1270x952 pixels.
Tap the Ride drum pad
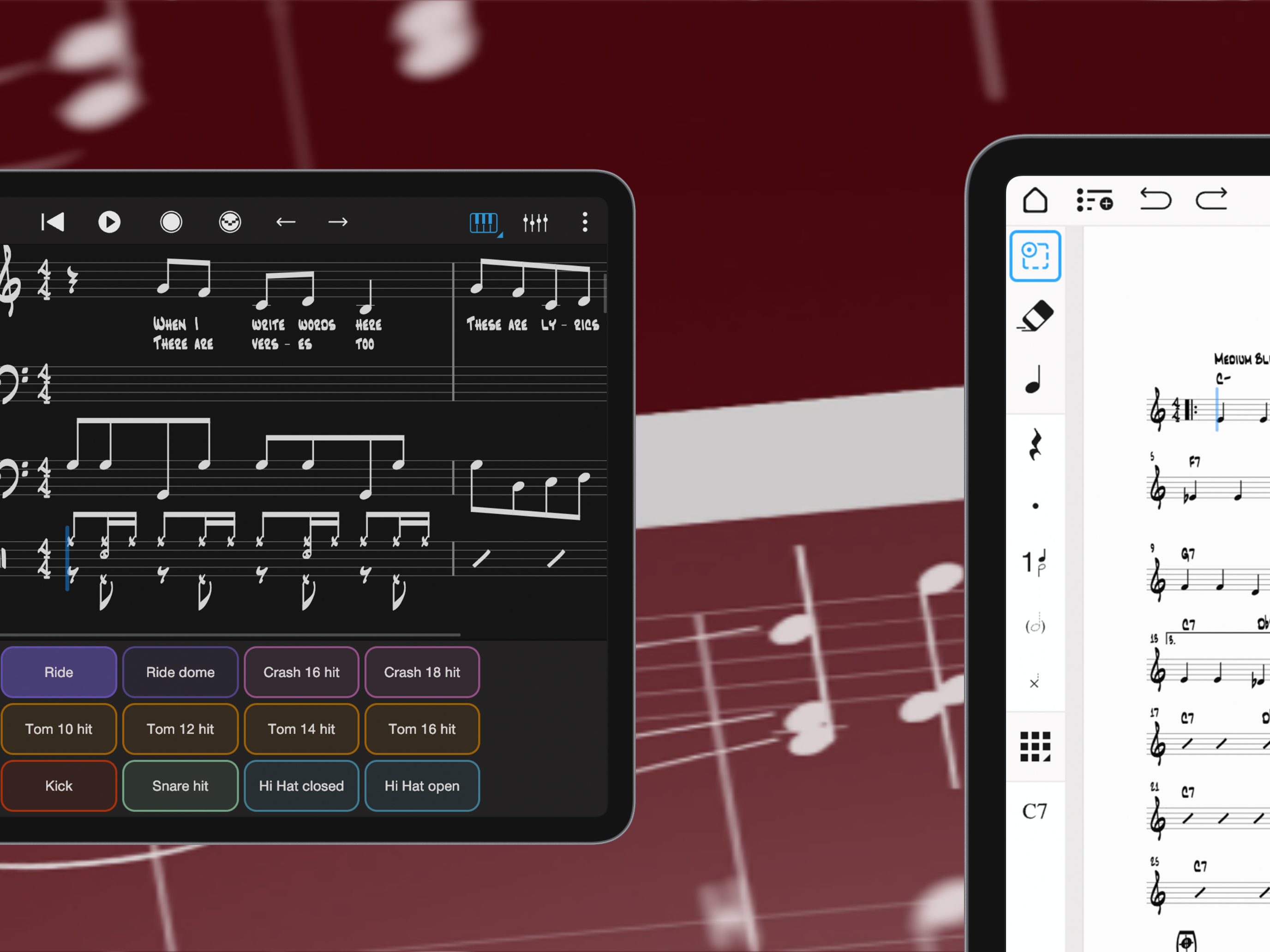coord(59,672)
